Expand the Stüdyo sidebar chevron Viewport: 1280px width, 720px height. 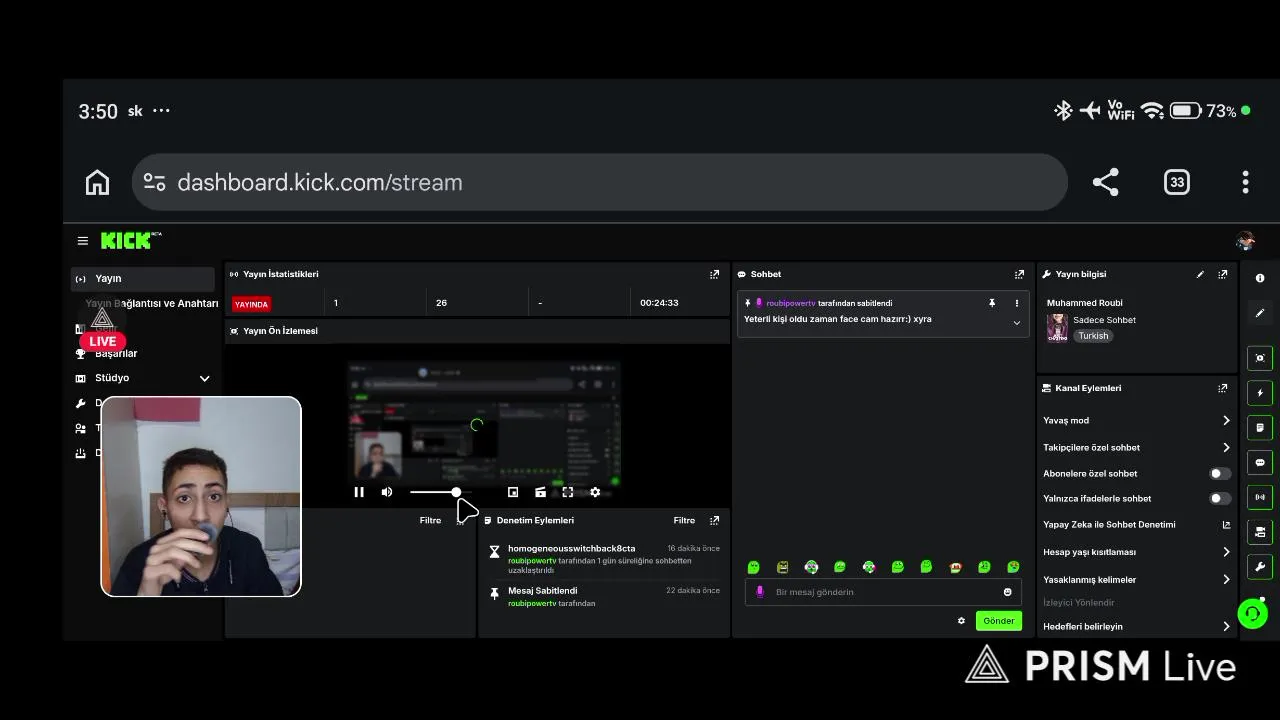click(204, 378)
